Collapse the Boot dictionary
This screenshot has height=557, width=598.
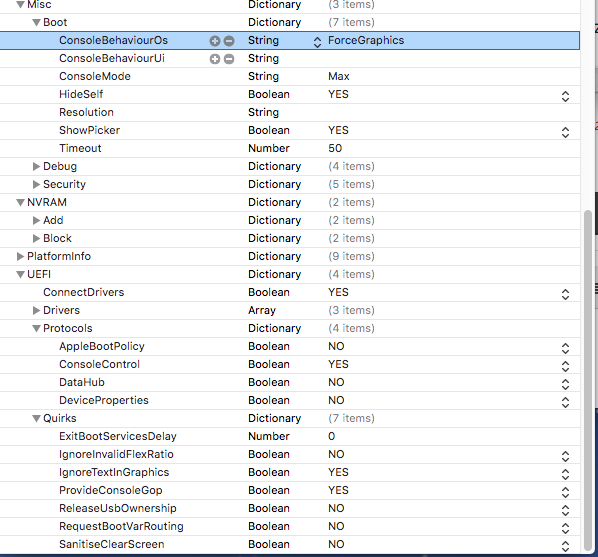tap(37, 23)
